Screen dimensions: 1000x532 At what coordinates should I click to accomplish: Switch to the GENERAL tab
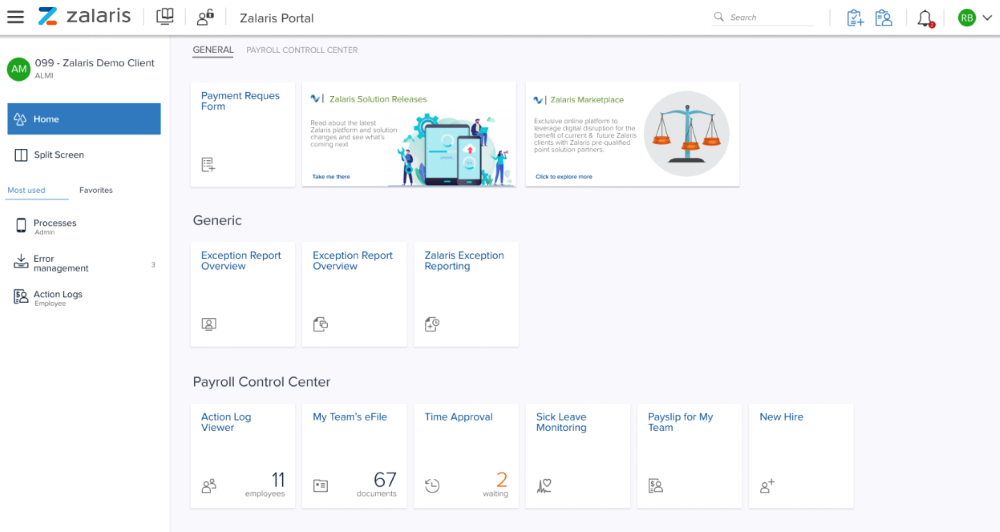click(x=213, y=50)
